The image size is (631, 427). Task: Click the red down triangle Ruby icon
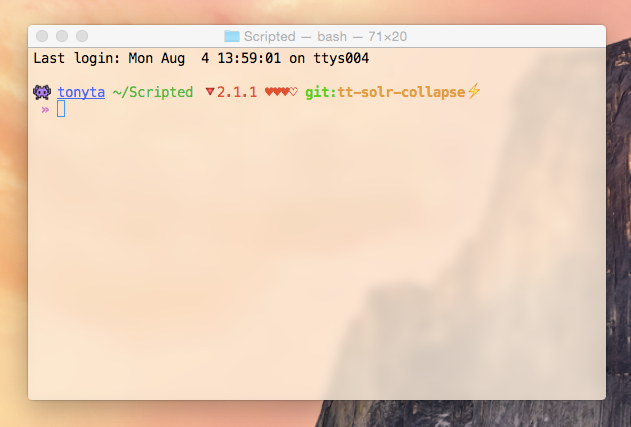[x=210, y=92]
